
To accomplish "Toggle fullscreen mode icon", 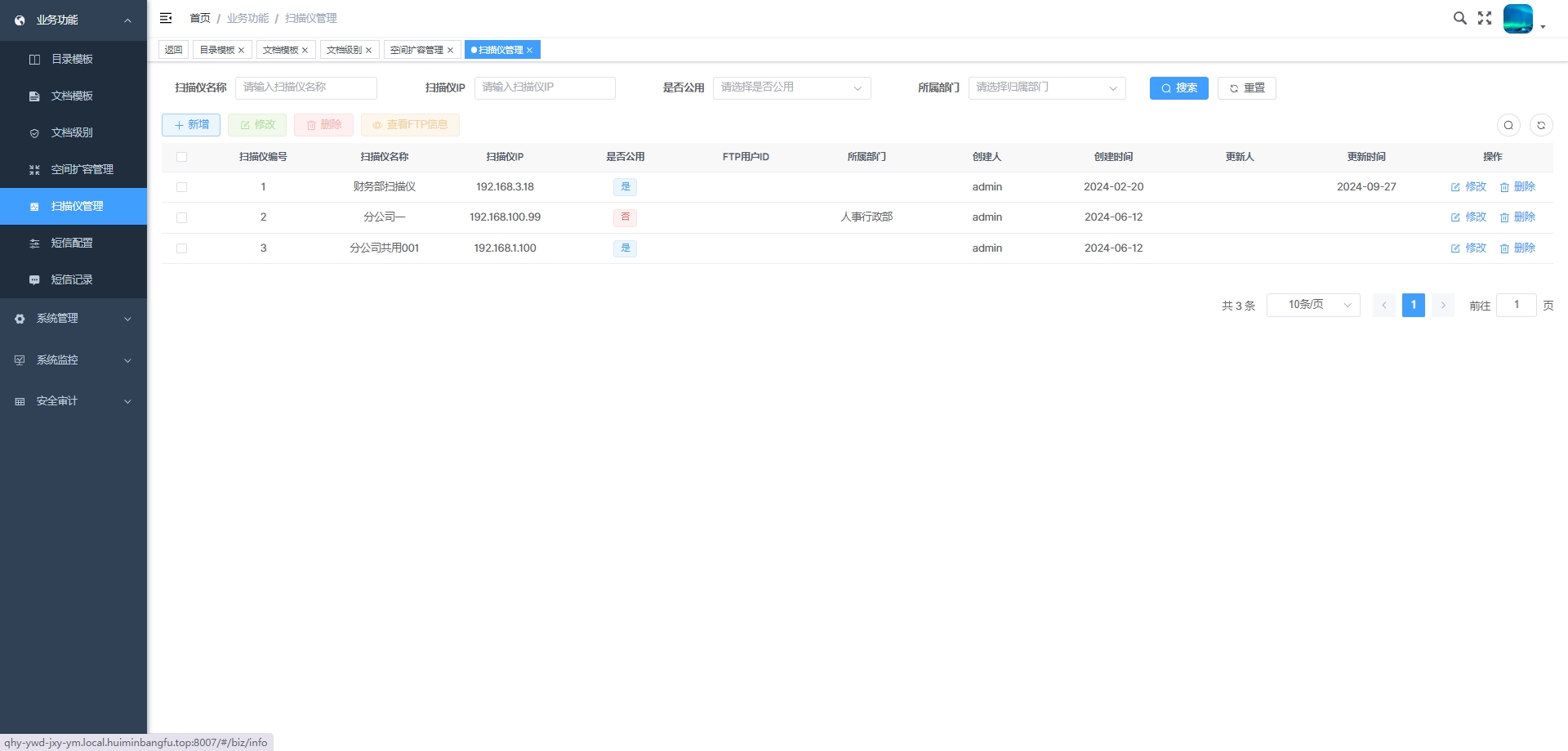I will [1485, 18].
